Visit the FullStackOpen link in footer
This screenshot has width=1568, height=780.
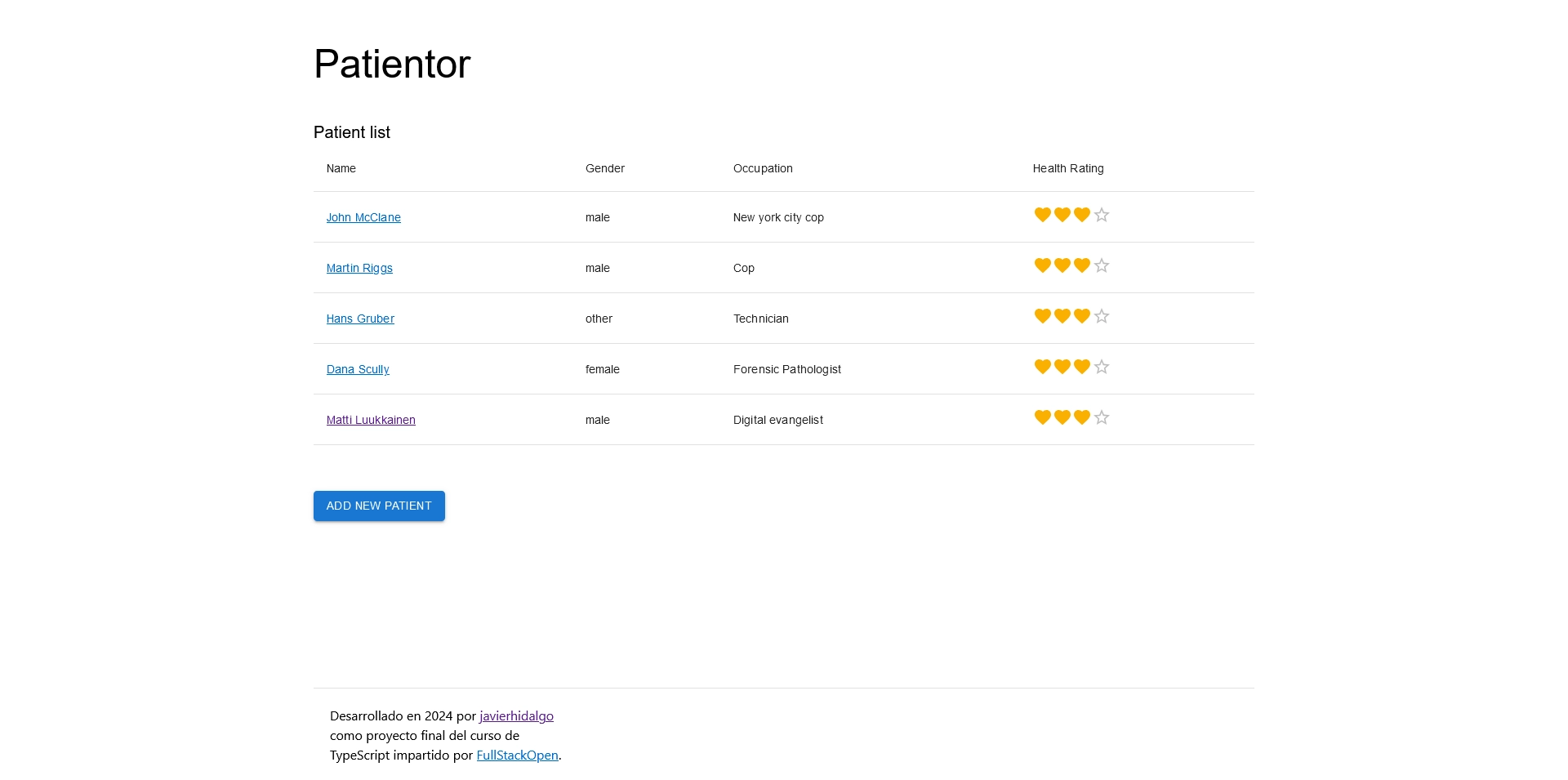[x=517, y=755]
